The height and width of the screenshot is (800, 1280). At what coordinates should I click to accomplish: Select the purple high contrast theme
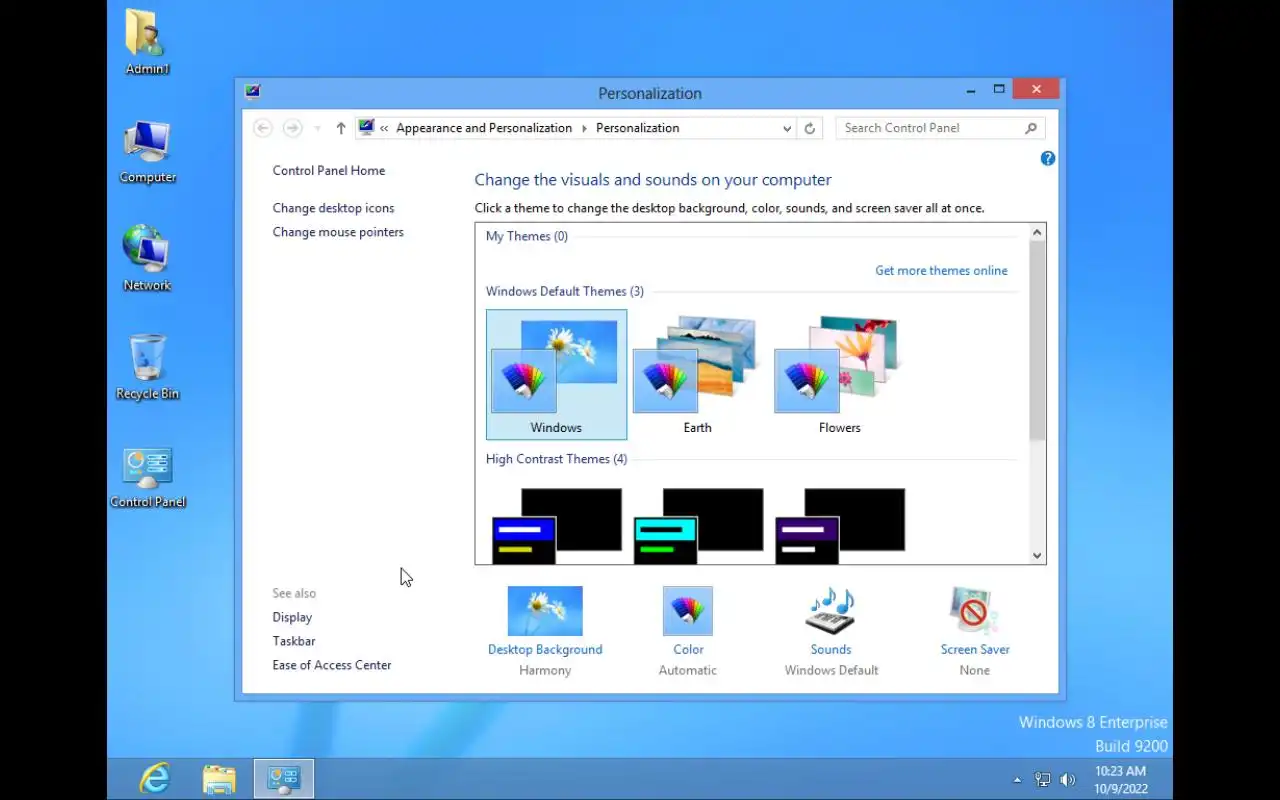[x=840, y=526]
